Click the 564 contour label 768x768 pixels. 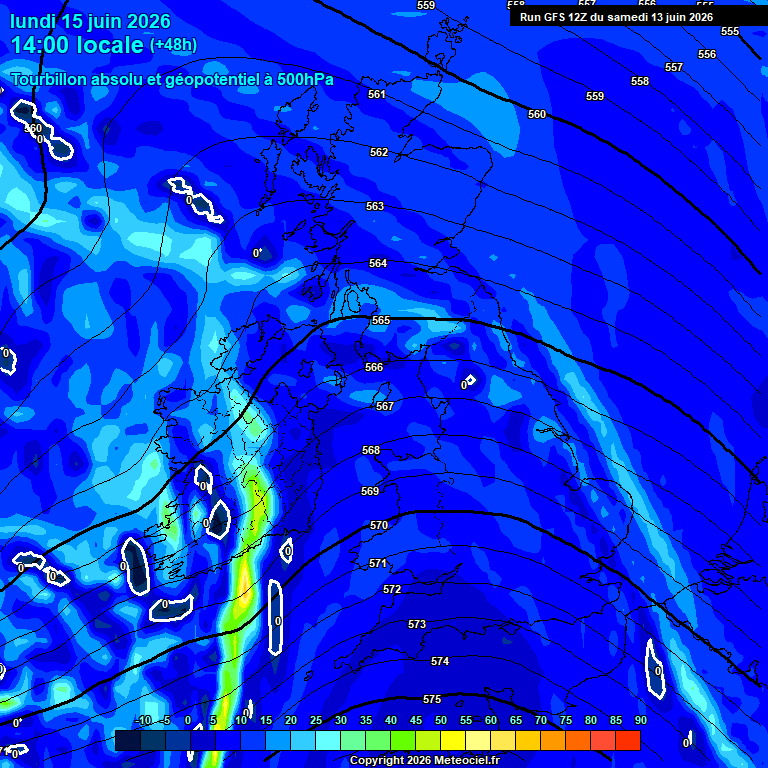click(x=378, y=264)
